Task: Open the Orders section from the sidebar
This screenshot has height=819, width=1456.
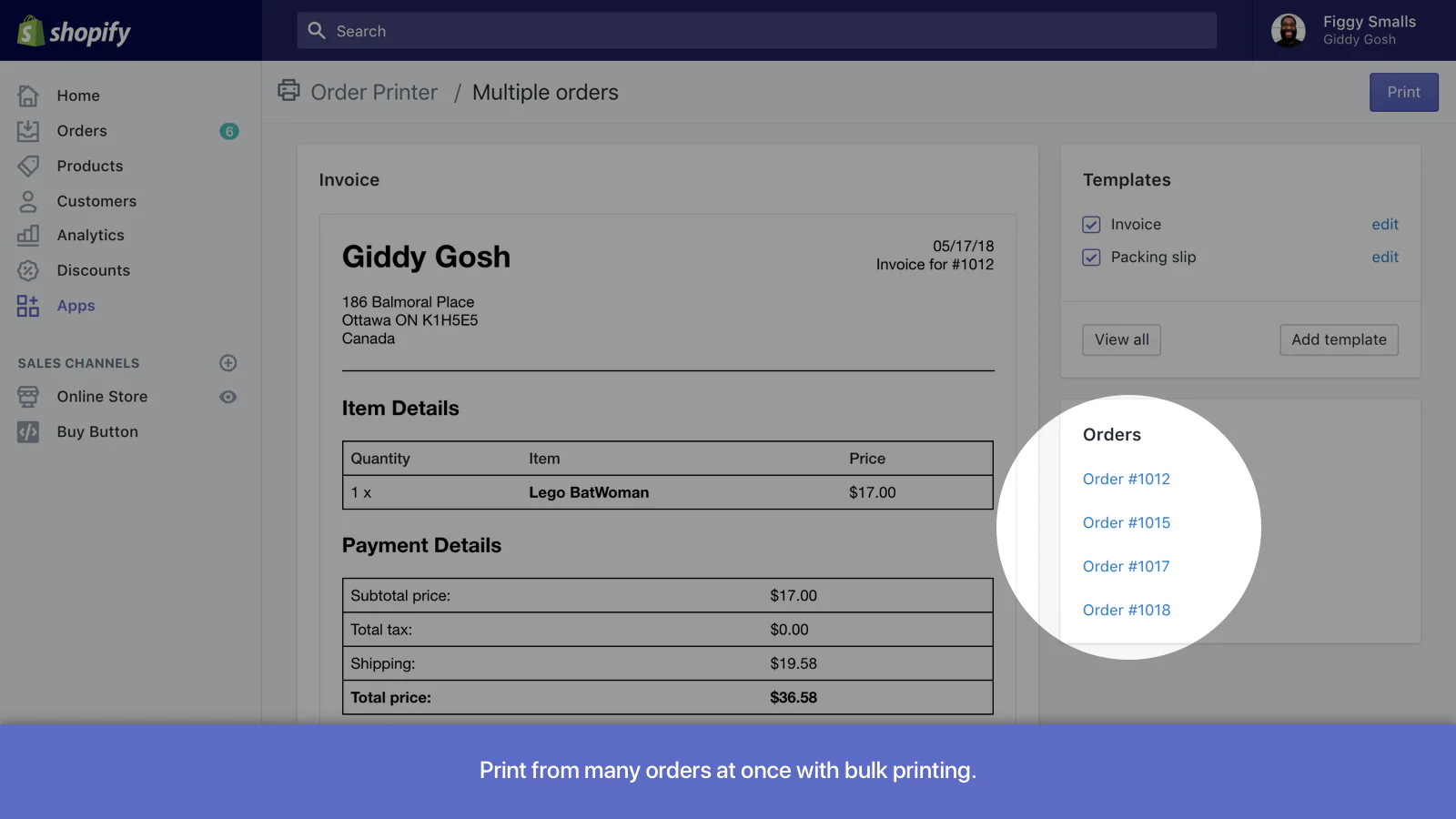Action: [x=27, y=130]
